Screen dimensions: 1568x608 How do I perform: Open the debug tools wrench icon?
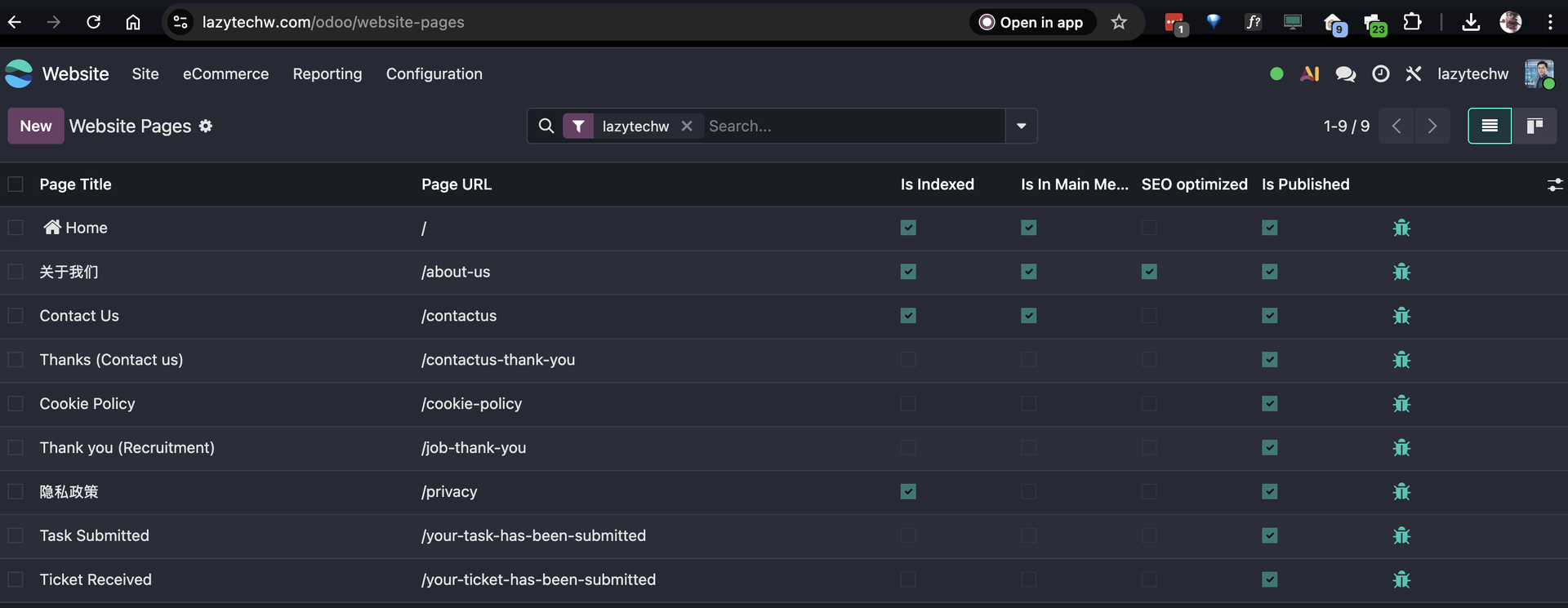[1414, 73]
